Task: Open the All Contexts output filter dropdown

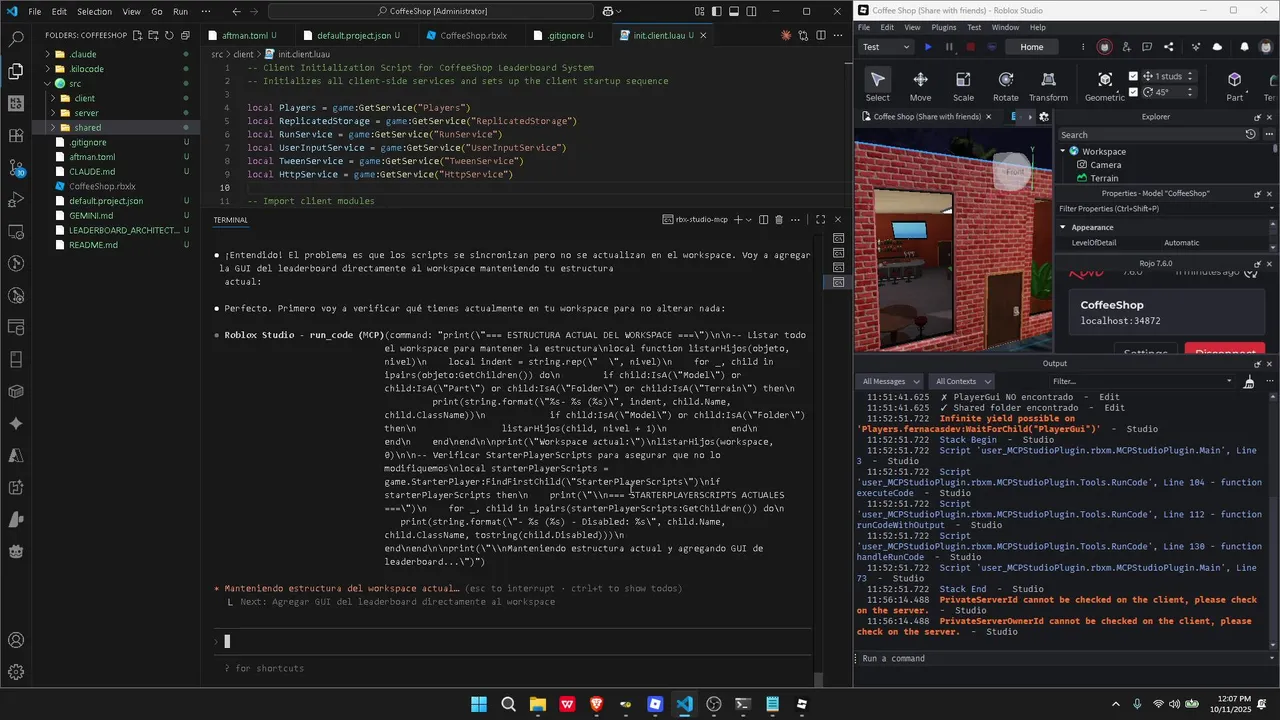Action: 962,381
